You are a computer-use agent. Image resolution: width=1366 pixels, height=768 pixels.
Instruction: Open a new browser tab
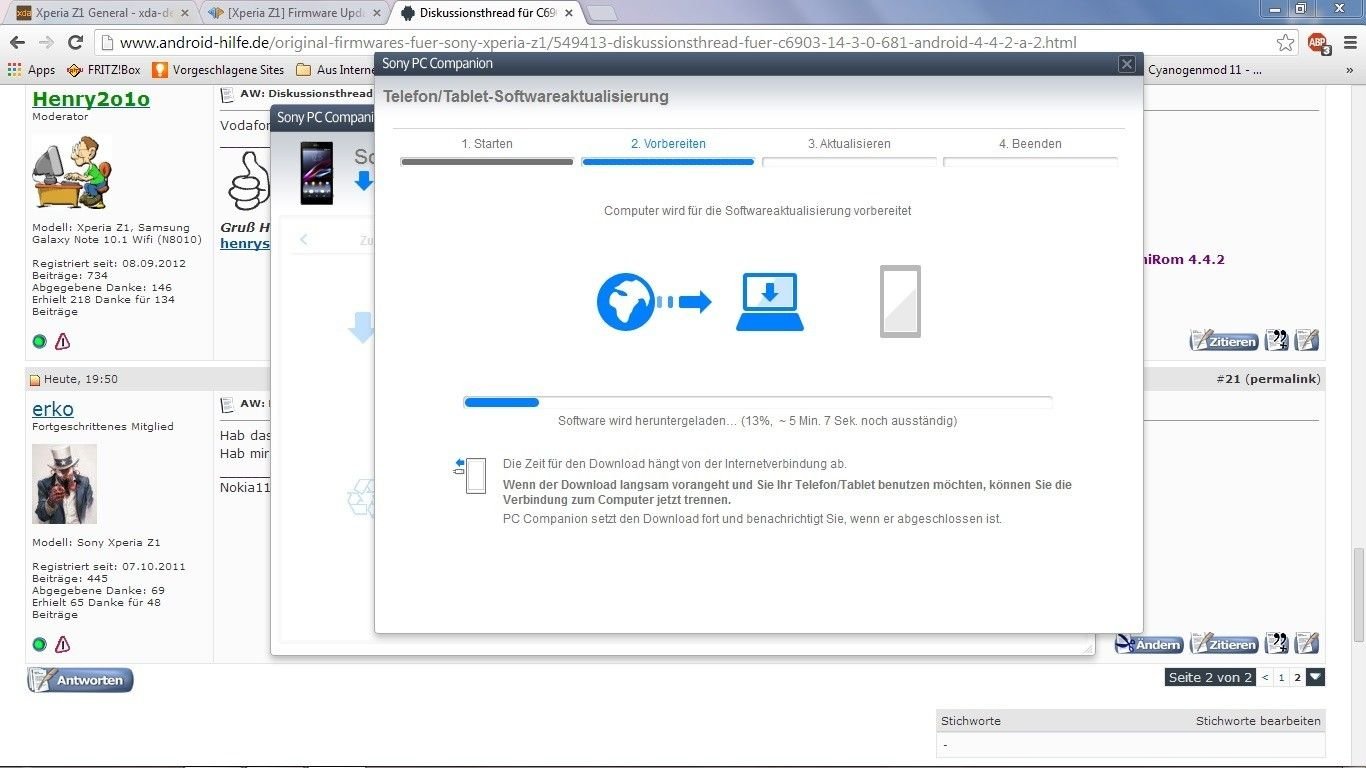pyautogui.click(x=601, y=13)
